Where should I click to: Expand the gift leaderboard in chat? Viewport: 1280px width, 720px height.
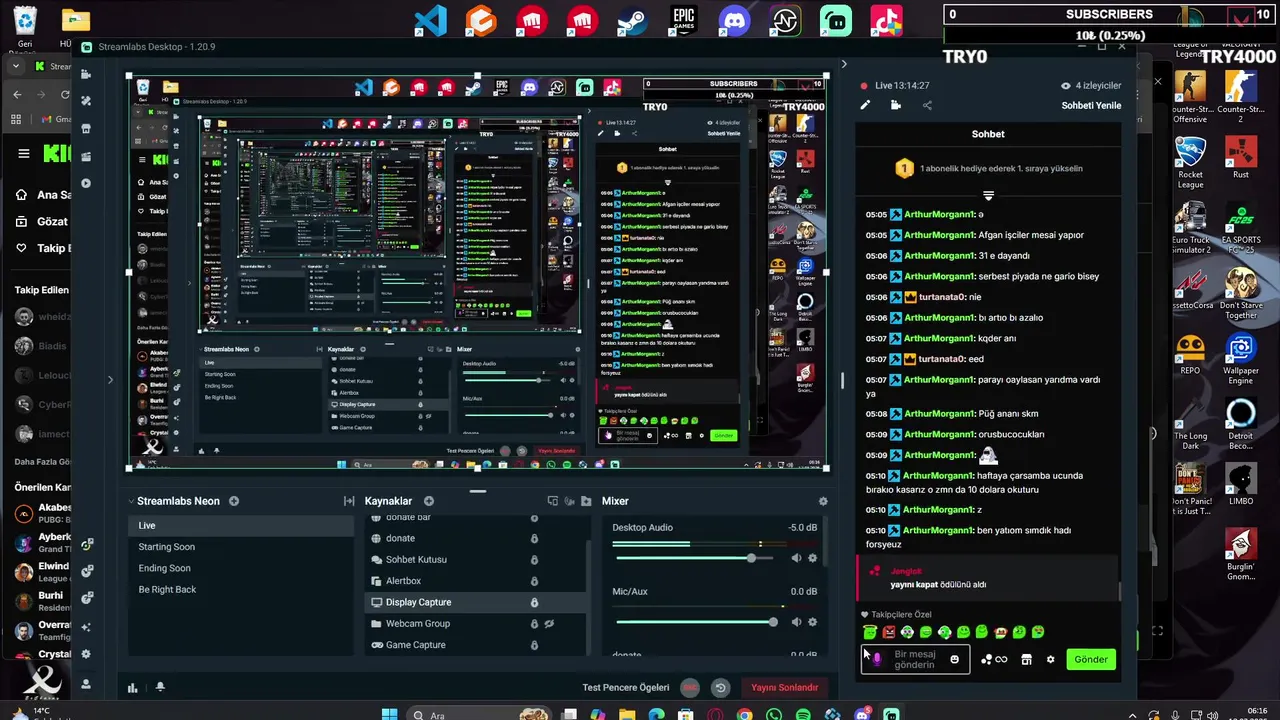988,195
